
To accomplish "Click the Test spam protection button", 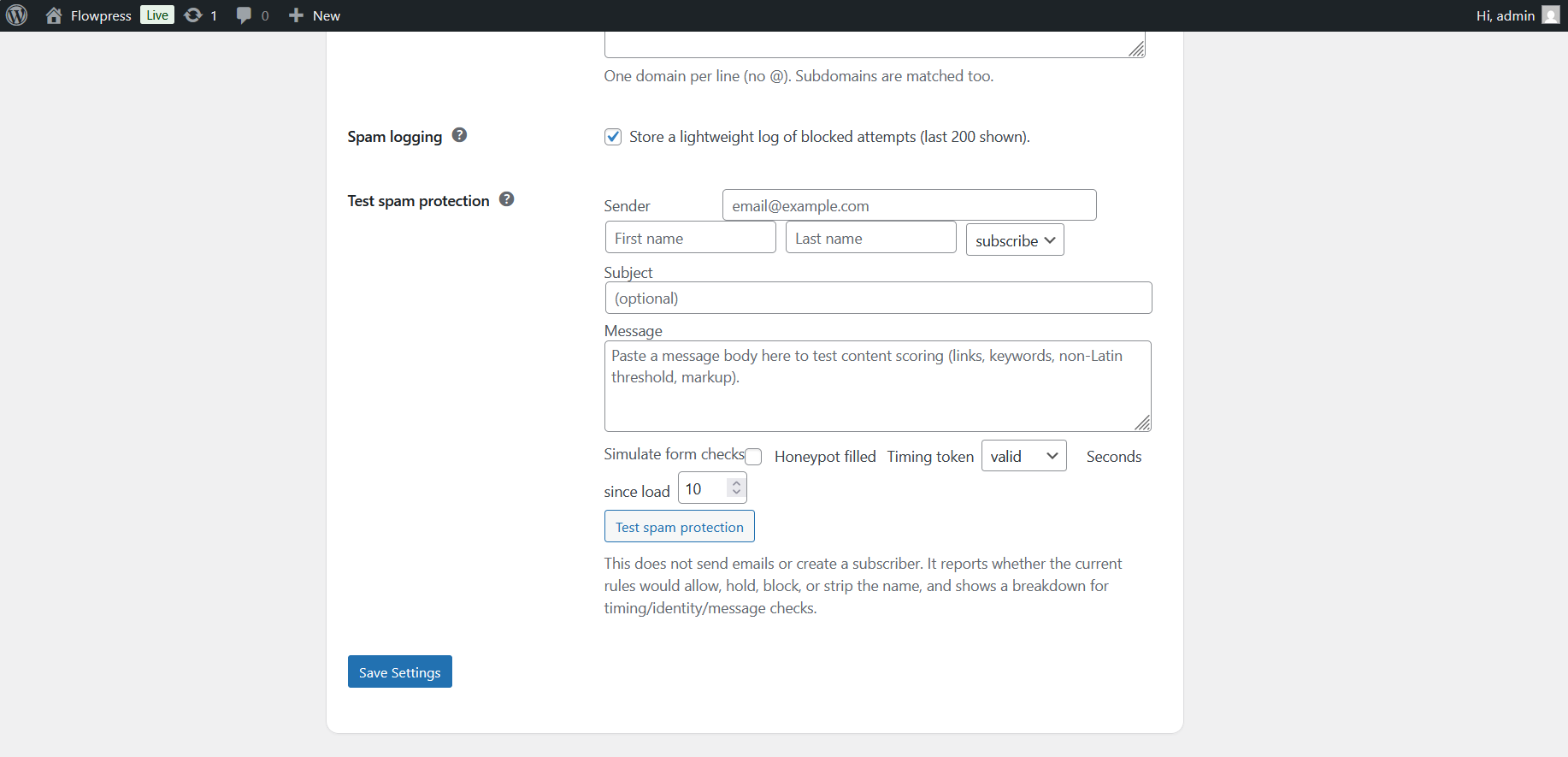I will pyautogui.click(x=680, y=526).
